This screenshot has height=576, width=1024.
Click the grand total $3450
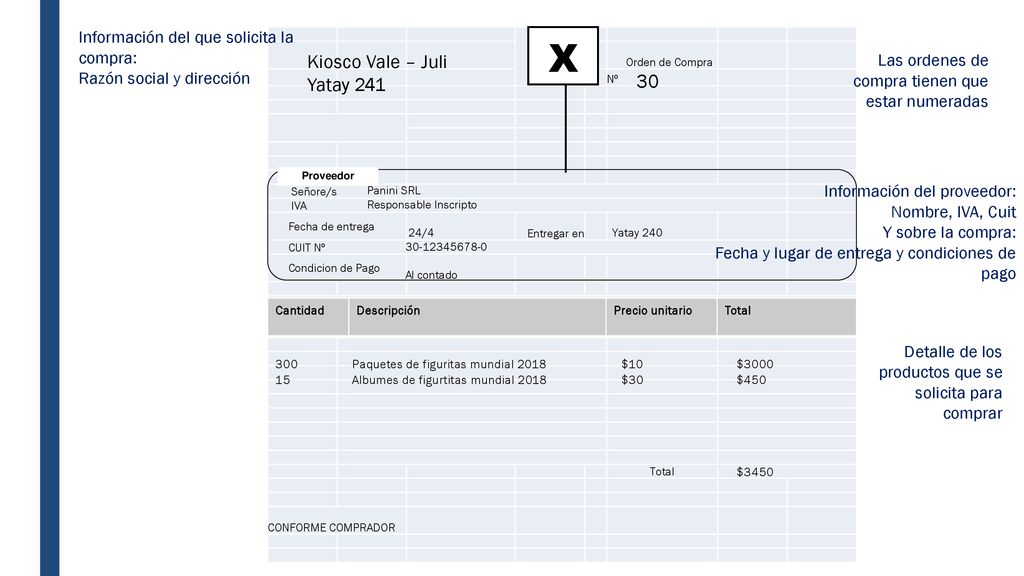(x=755, y=472)
